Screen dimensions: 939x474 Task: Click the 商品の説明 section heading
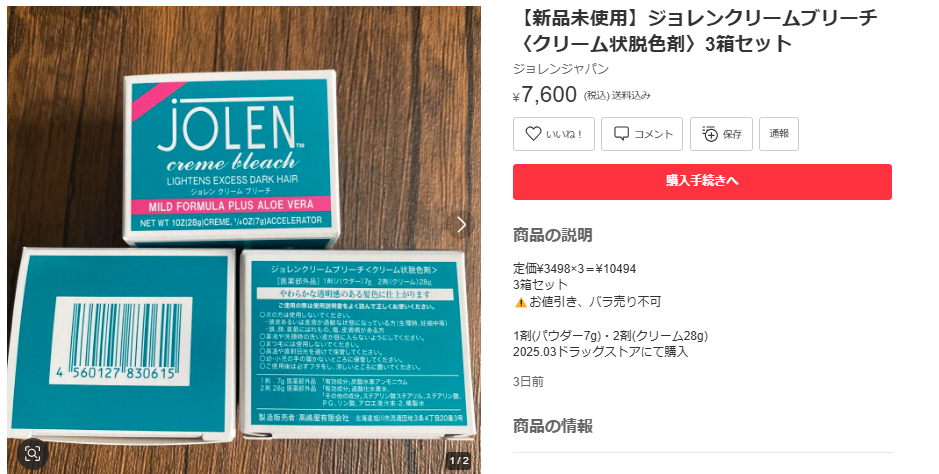coord(553,235)
